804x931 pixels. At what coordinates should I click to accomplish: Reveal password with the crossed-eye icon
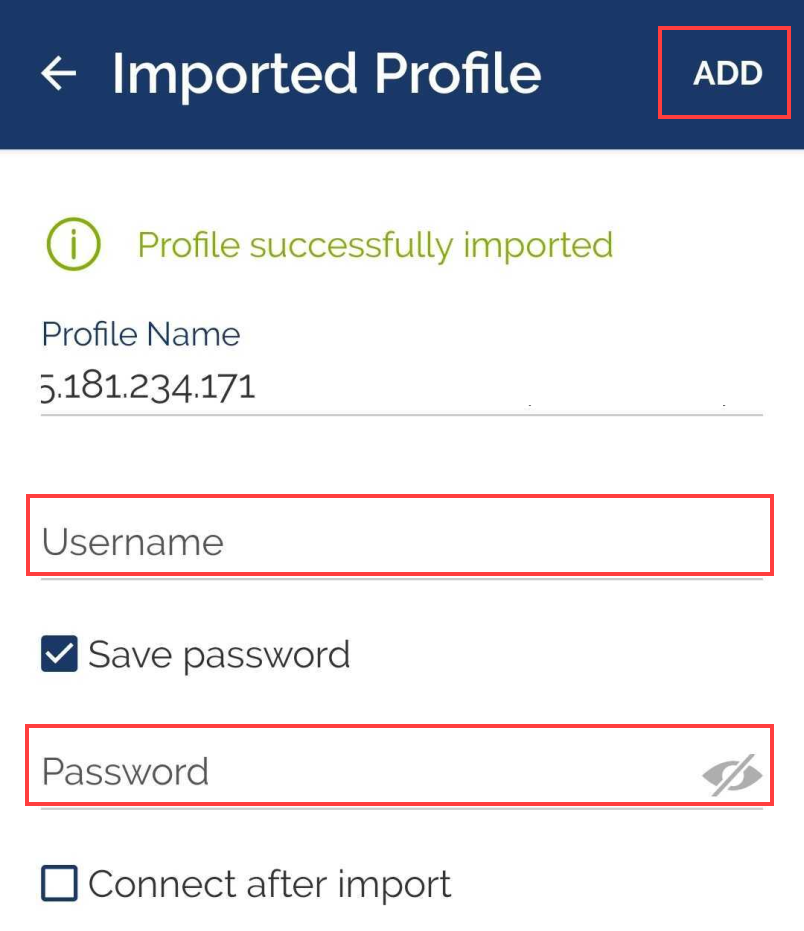coord(732,775)
